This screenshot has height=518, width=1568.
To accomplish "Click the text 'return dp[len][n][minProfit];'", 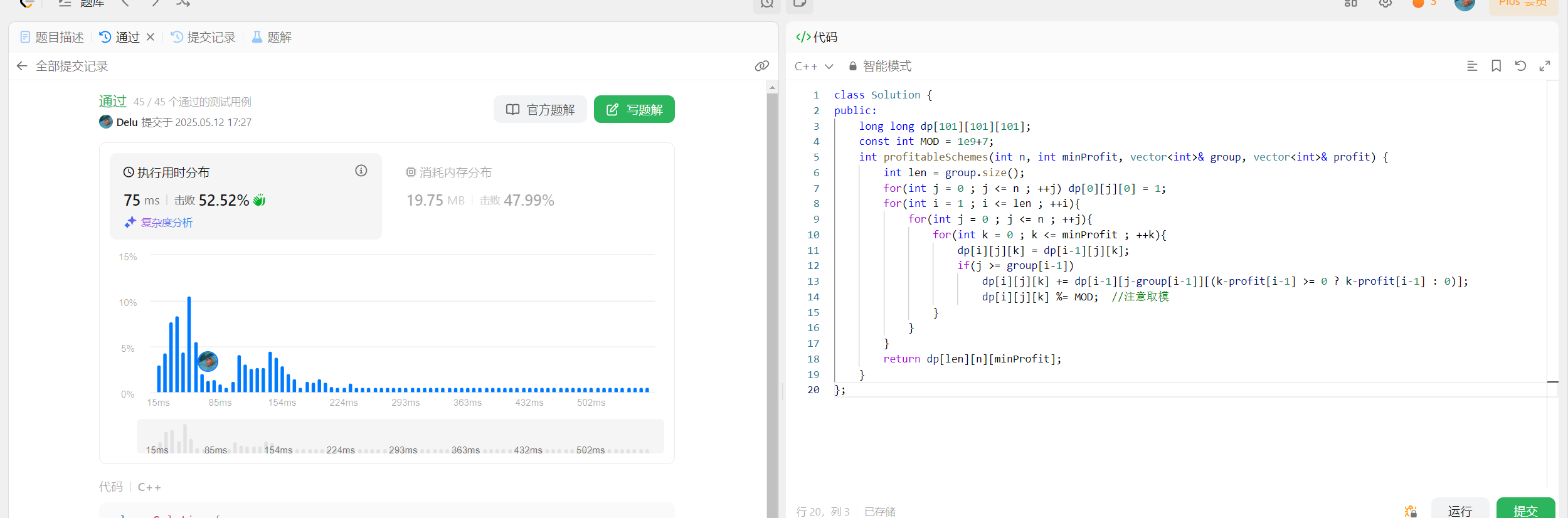I will 972,359.
